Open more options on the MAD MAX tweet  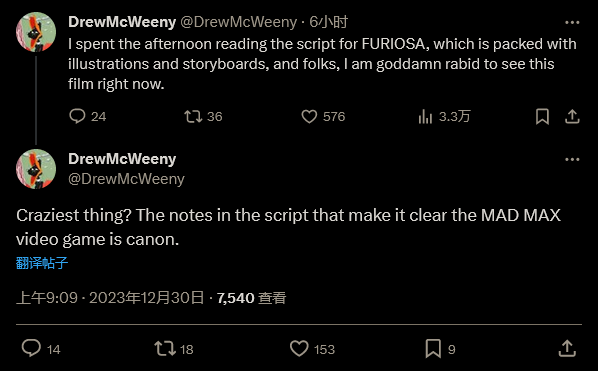point(572,159)
